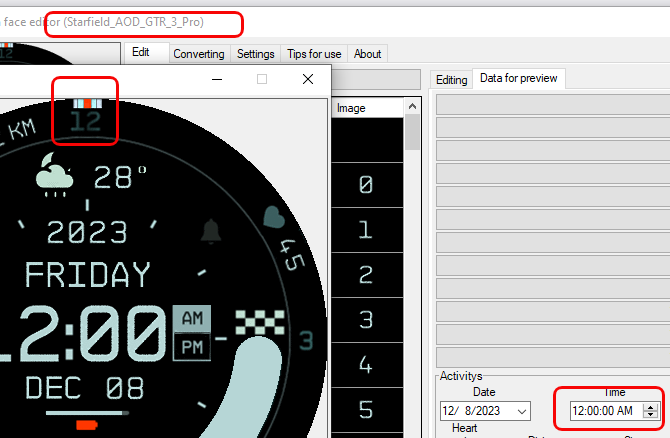Open the Tips for use tab
Screen dimensions: 670x438
click(x=314, y=54)
